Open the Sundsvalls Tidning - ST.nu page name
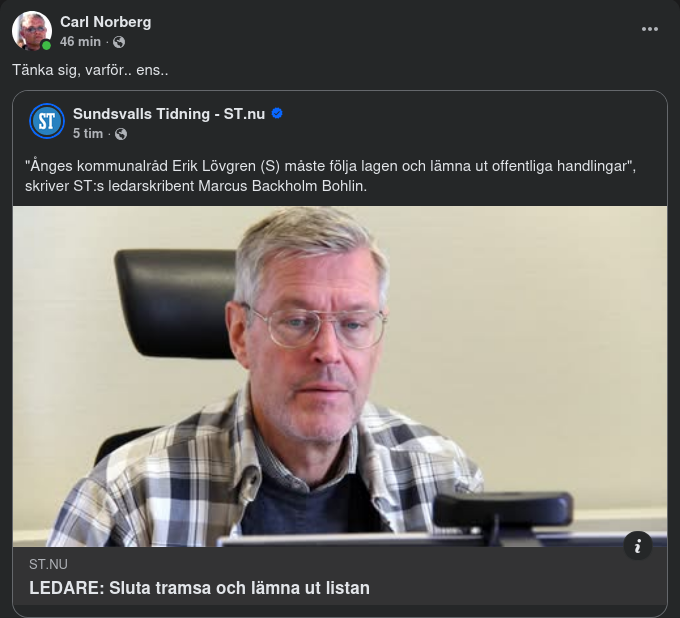Viewport: 680px width, 618px height. [x=168, y=113]
